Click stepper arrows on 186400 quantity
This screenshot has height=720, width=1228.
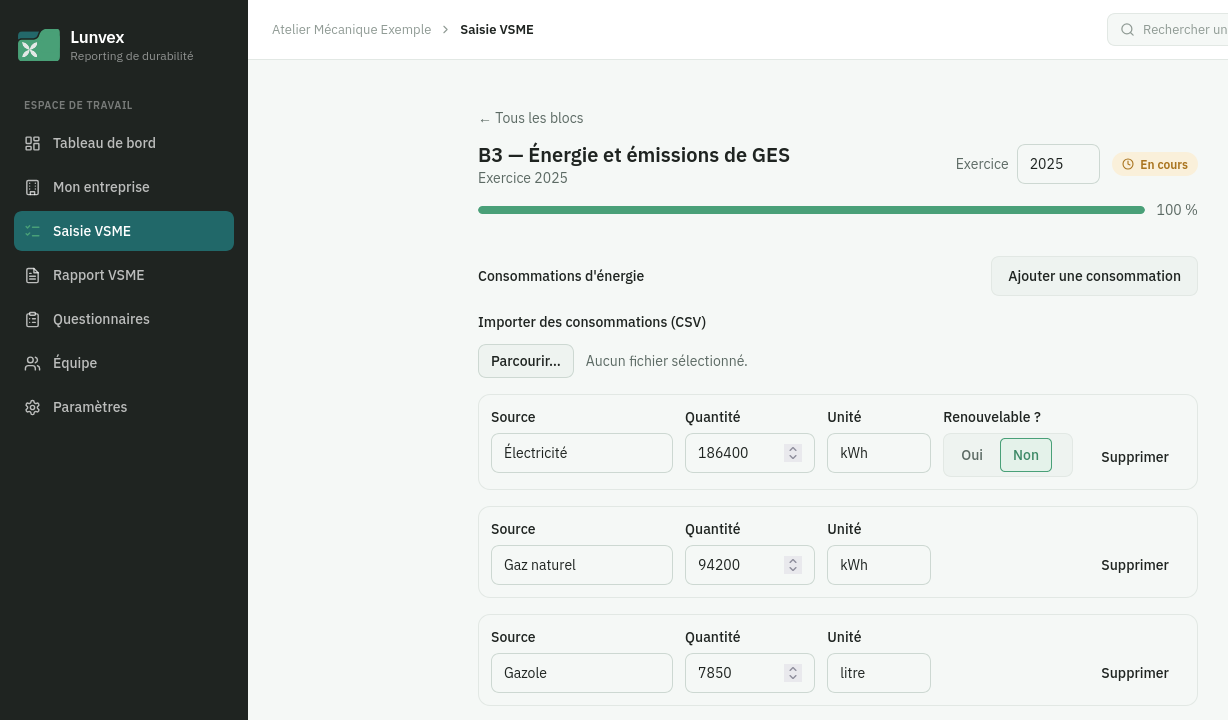point(793,453)
